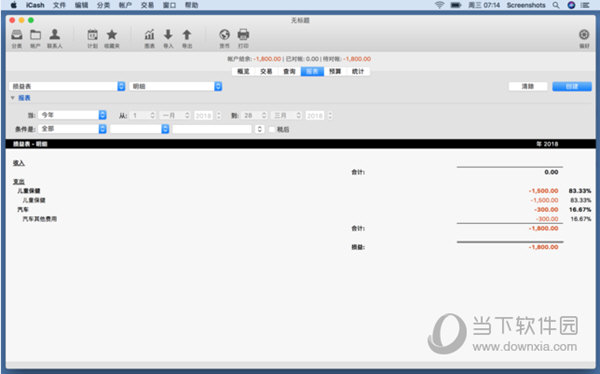Click the Screenshots menu bar item
Screen dimensions: 600x374
pyautogui.click(x=526, y=5)
